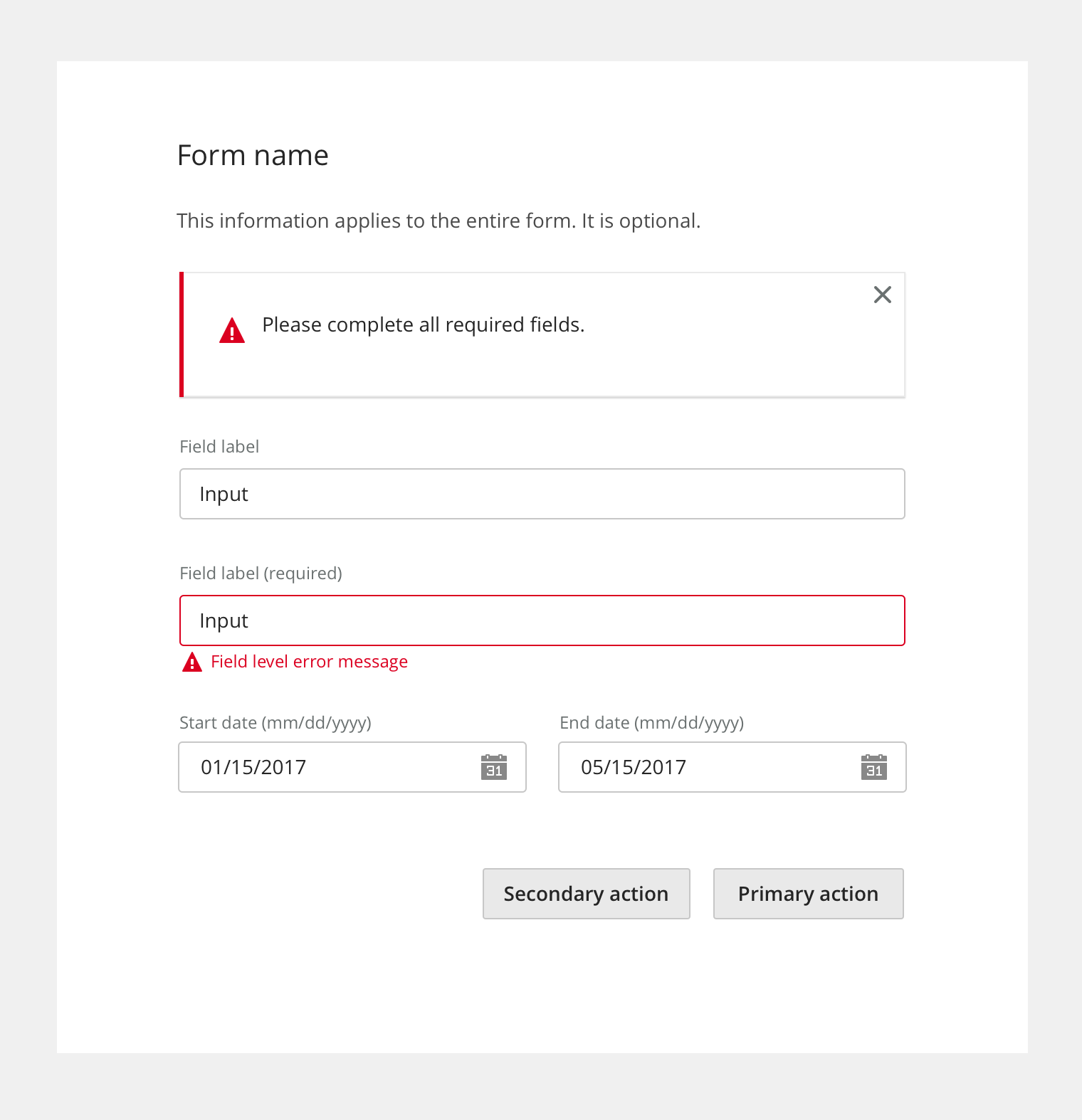Screen dimensions: 1082x1120
Task: Click the 'Start date (mm/dd/yyyy)' label
Action: 275,723
